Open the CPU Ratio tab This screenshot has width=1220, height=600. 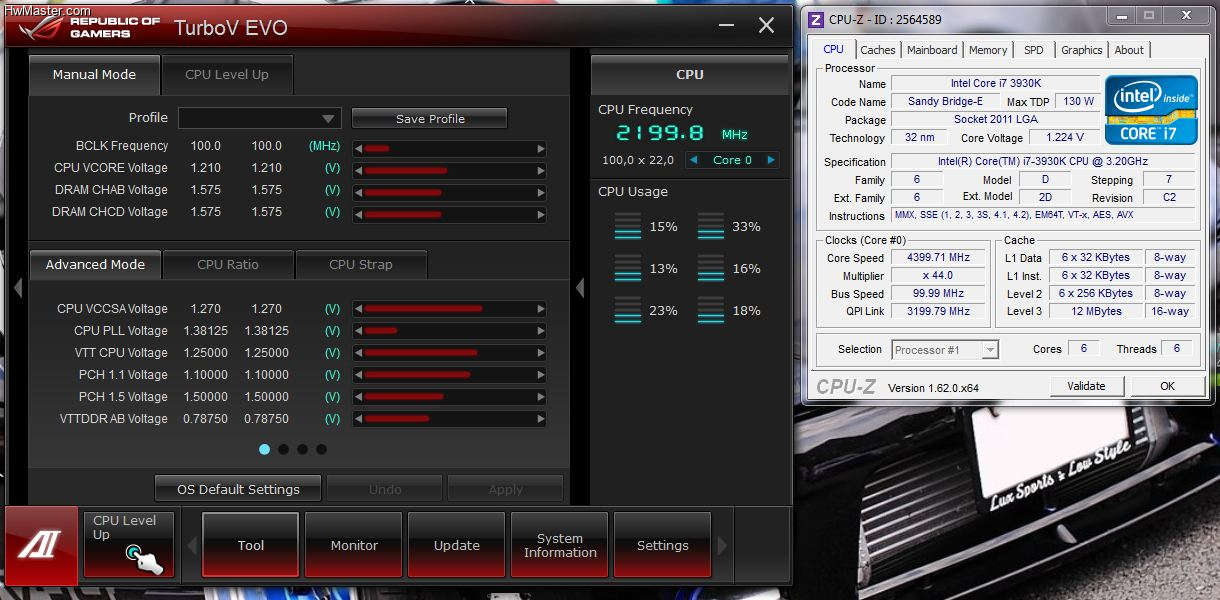(228, 265)
